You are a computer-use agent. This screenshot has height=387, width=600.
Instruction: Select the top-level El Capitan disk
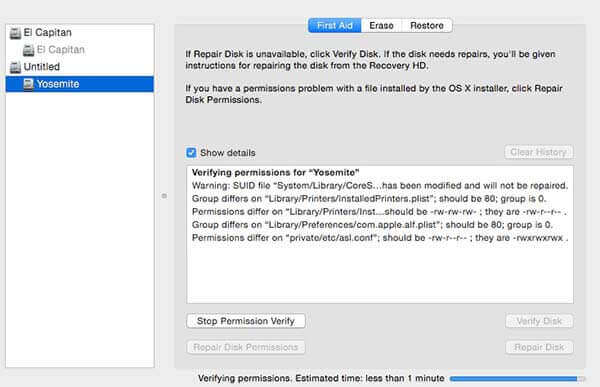click(80, 33)
